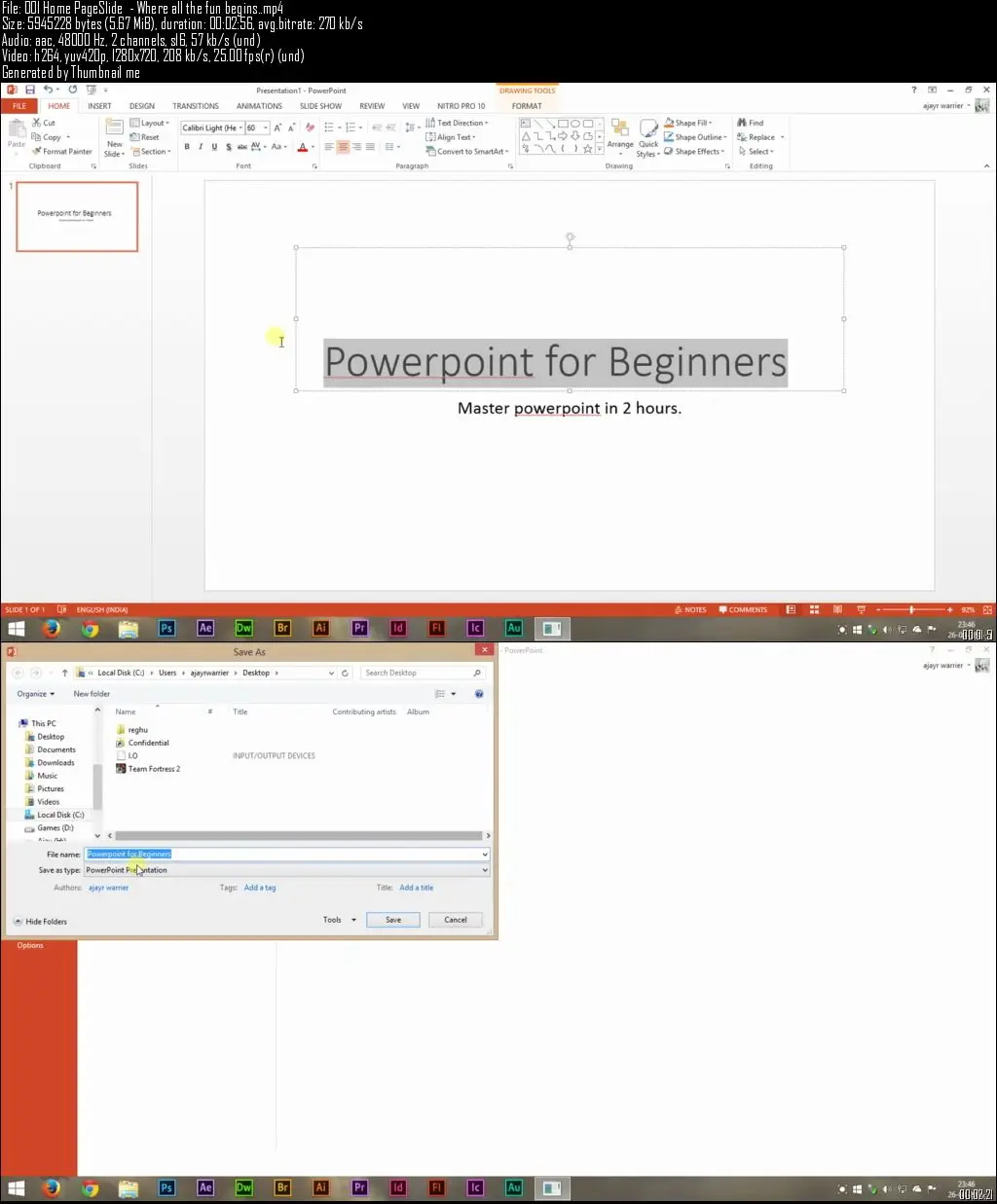Screen dimensions: 997x1204
Task: Click the Line Spacing icon
Action: point(409,128)
